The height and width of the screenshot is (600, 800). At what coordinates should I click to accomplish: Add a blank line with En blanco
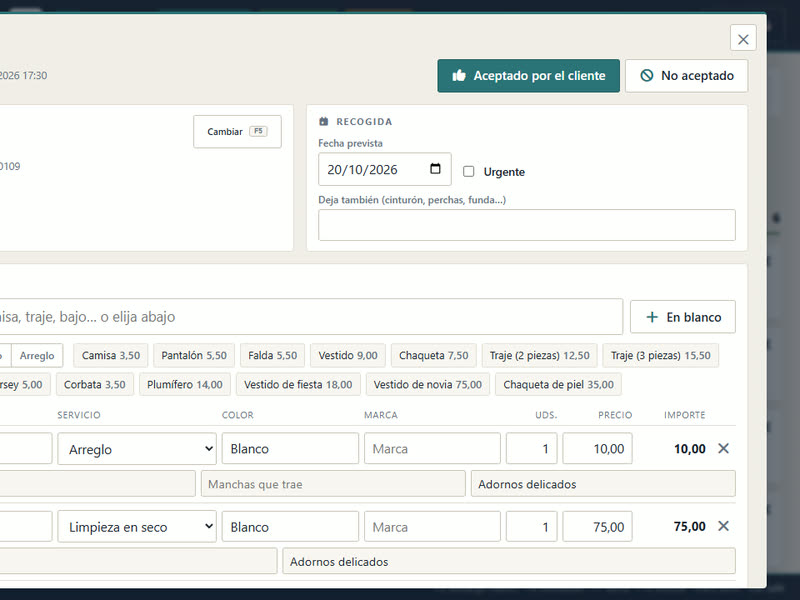pos(683,317)
